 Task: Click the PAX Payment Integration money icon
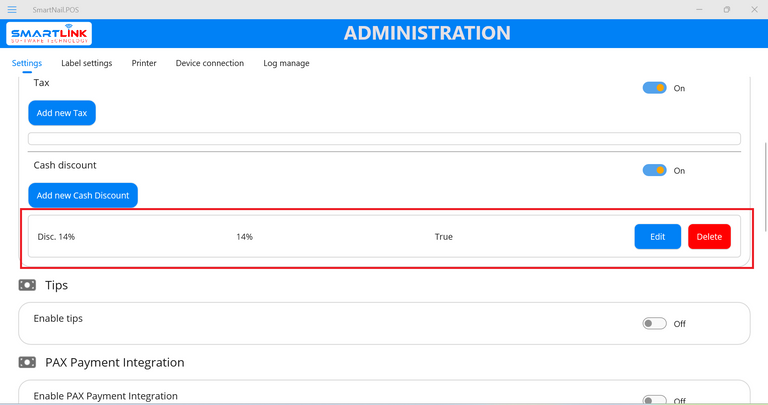(27, 362)
